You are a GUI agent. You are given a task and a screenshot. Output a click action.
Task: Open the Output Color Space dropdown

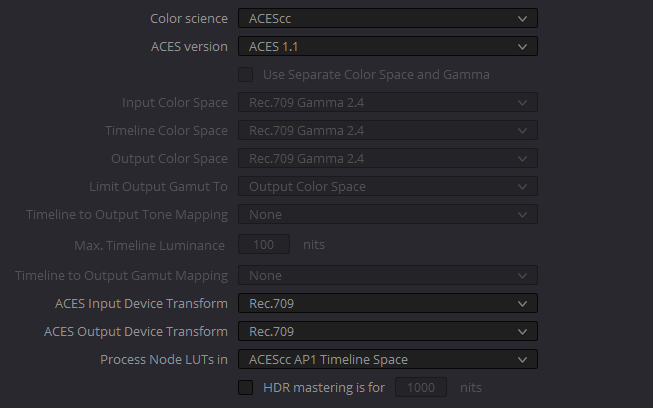click(x=388, y=158)
